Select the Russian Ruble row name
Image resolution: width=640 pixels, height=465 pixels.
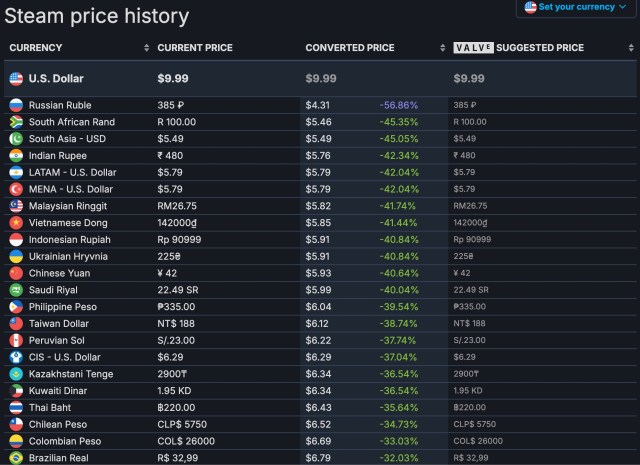[60, 105]
